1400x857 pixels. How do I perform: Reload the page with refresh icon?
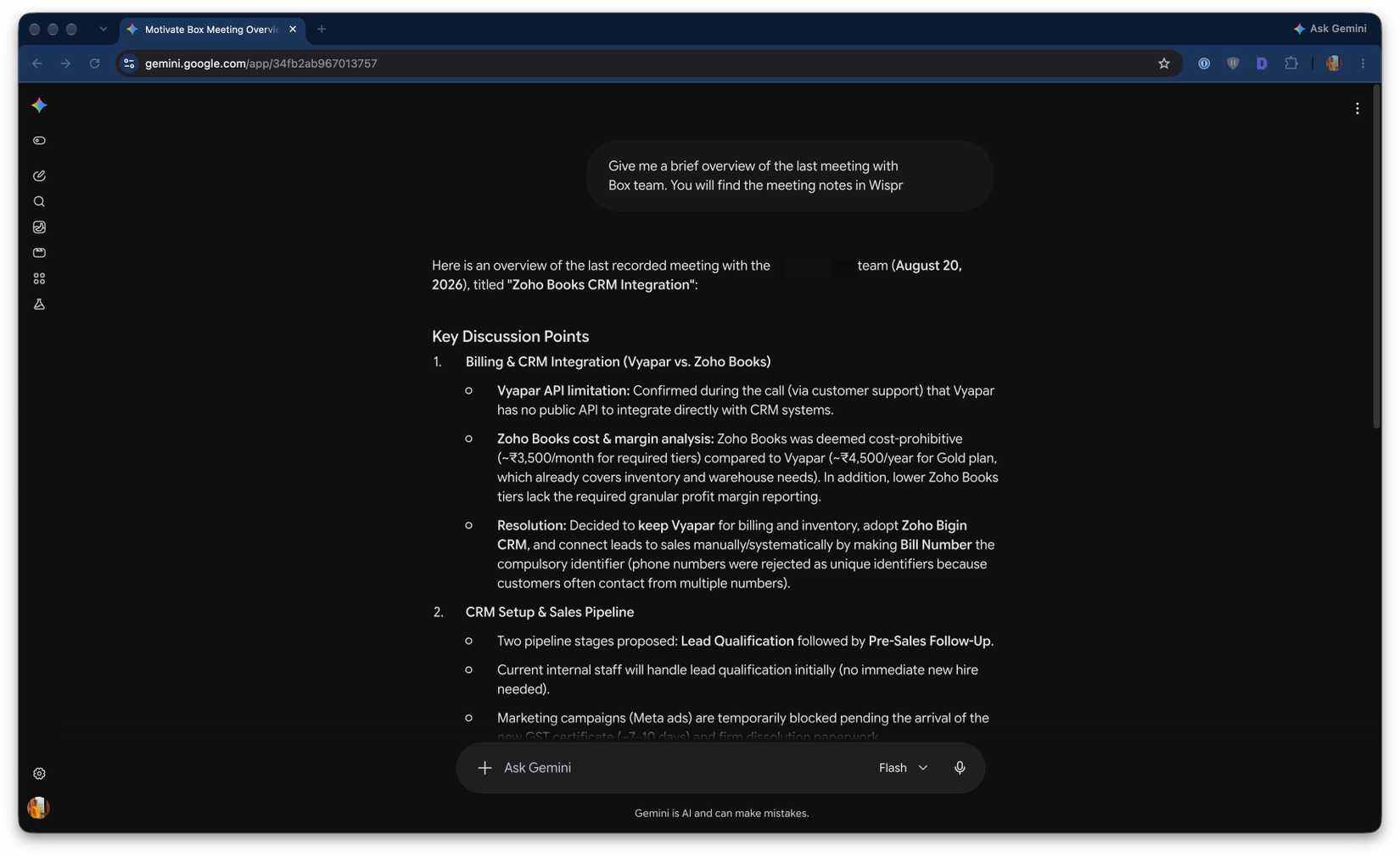[x=94, y=64]
